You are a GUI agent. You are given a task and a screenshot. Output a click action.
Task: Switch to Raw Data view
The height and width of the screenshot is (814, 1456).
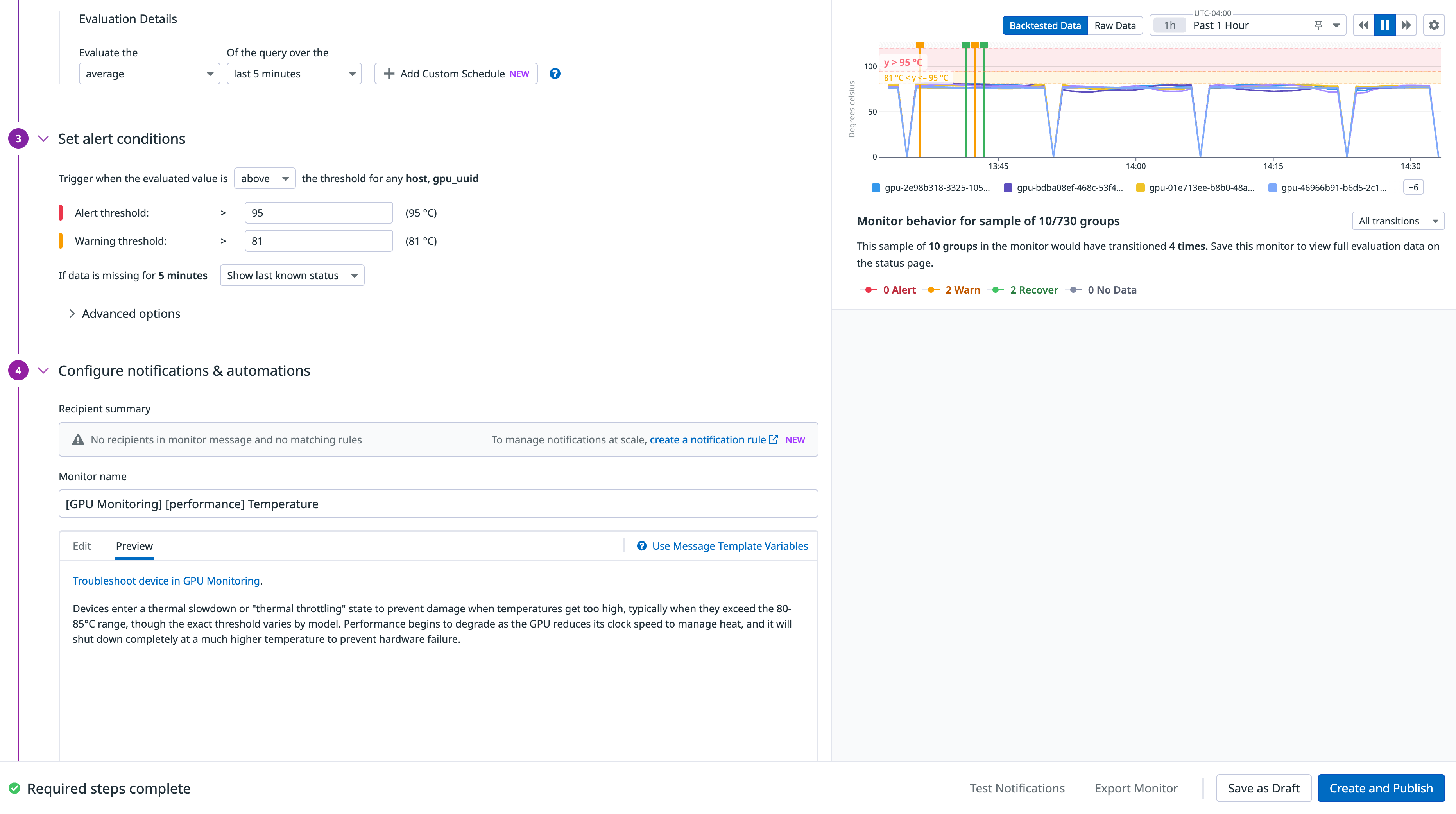point(1115,25)
